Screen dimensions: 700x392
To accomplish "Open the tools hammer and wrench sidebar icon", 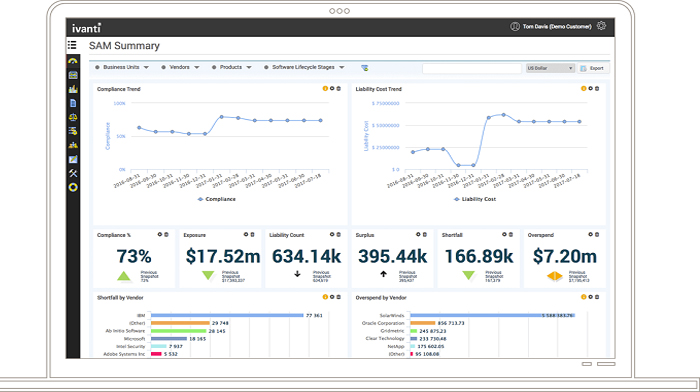I will point(73,173).
